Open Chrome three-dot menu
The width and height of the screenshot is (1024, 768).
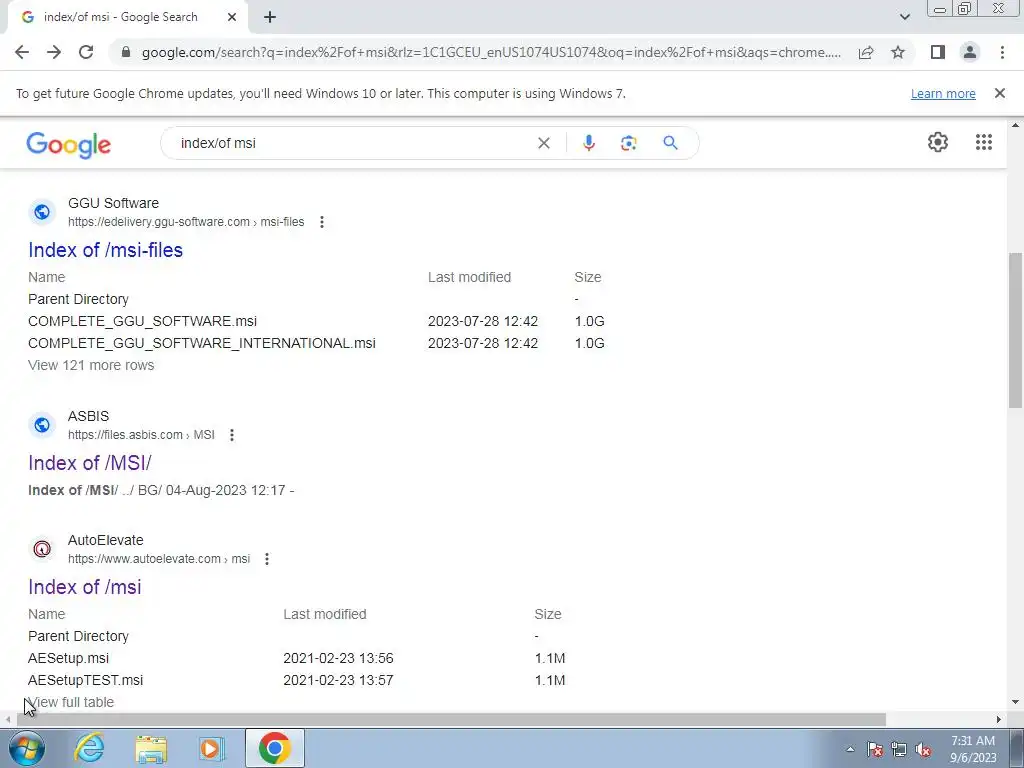tap(1002, 52)
